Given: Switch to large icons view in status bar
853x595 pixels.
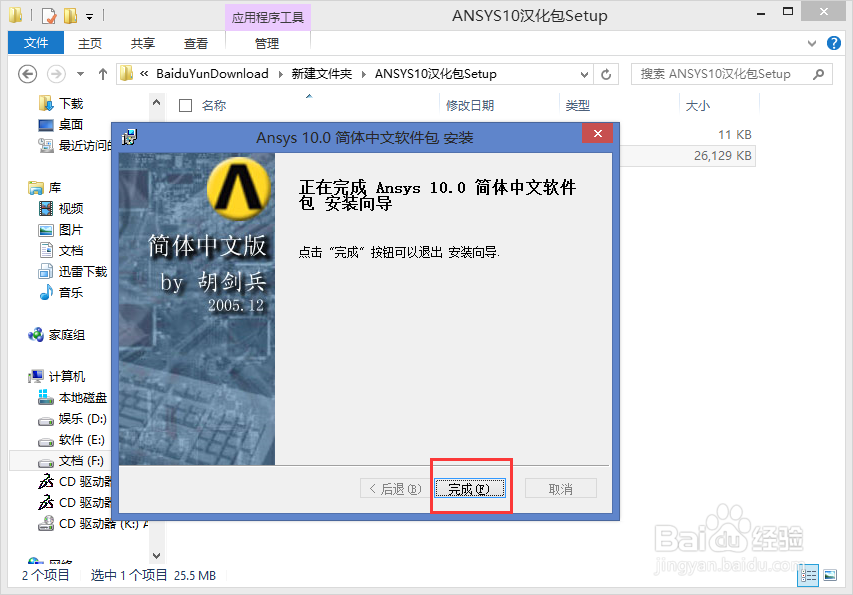Looking at the screenshot, I should coord(831,575).
